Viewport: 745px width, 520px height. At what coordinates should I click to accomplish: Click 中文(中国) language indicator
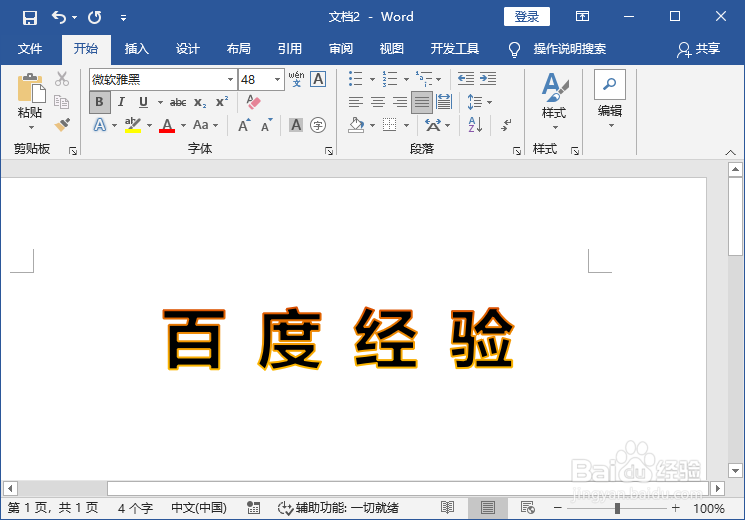[199, 508]
